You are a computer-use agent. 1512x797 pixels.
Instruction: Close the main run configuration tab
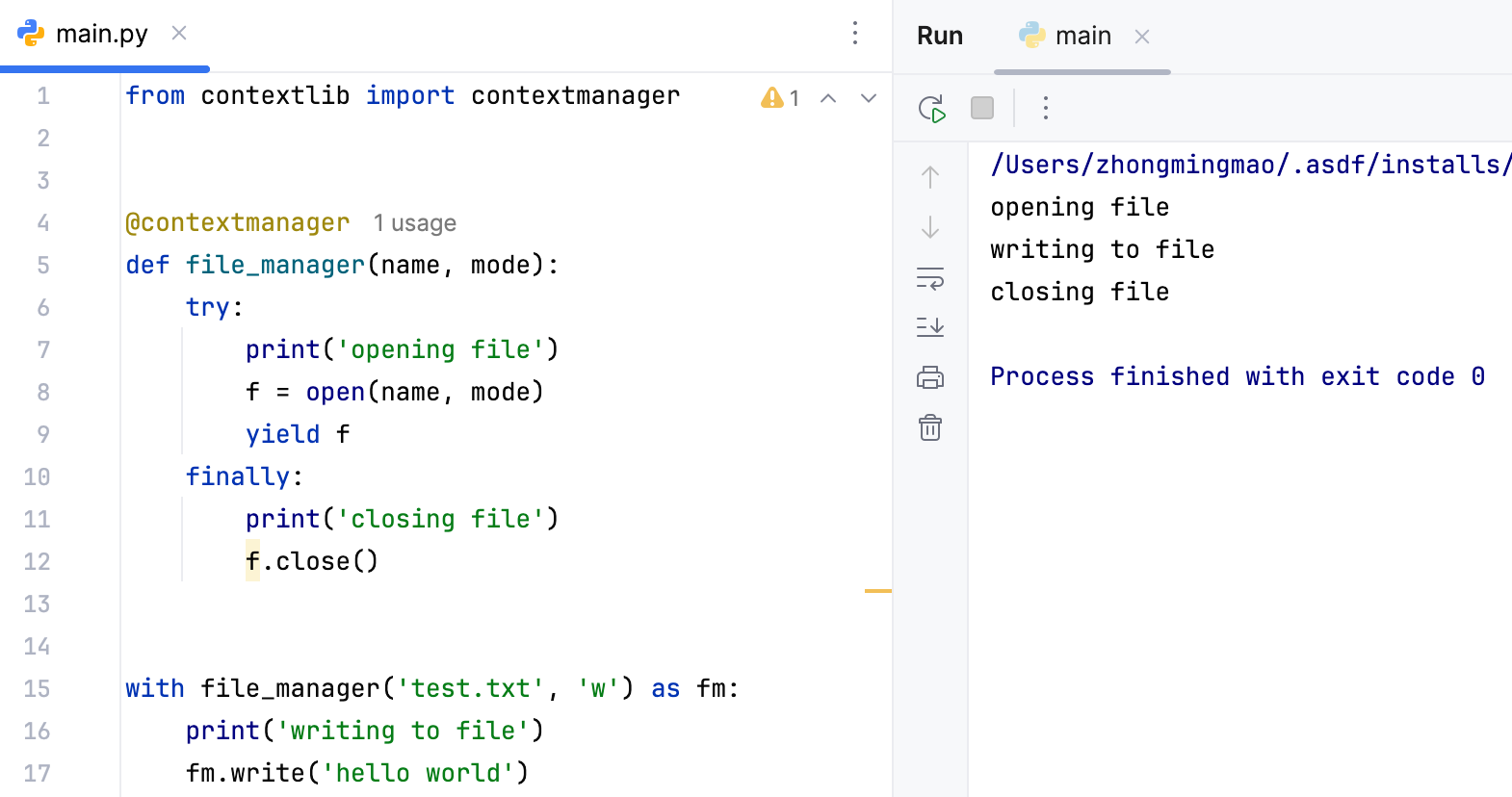(1142, 37)
